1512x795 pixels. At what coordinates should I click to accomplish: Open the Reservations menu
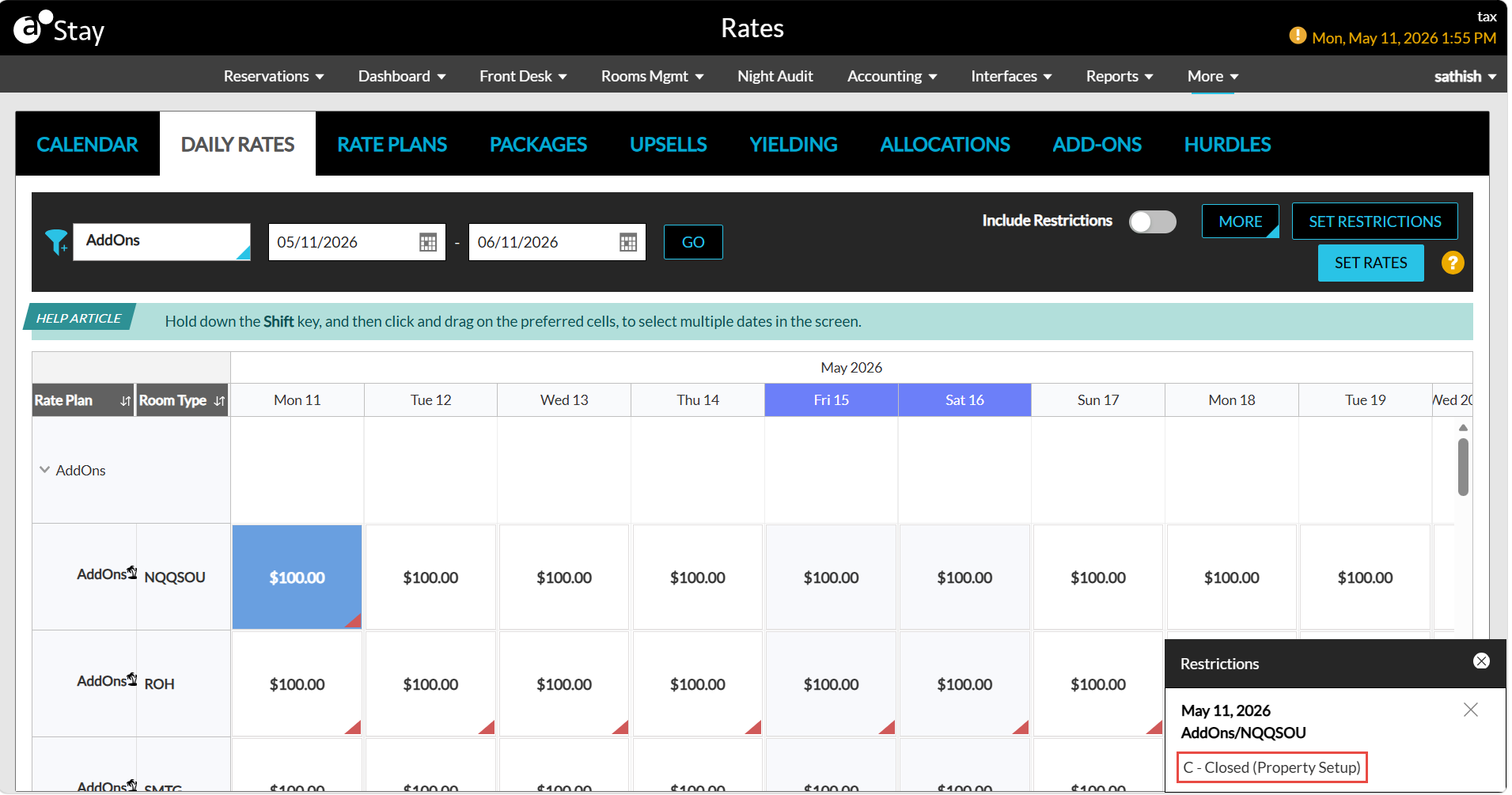[x=274, y=76]
